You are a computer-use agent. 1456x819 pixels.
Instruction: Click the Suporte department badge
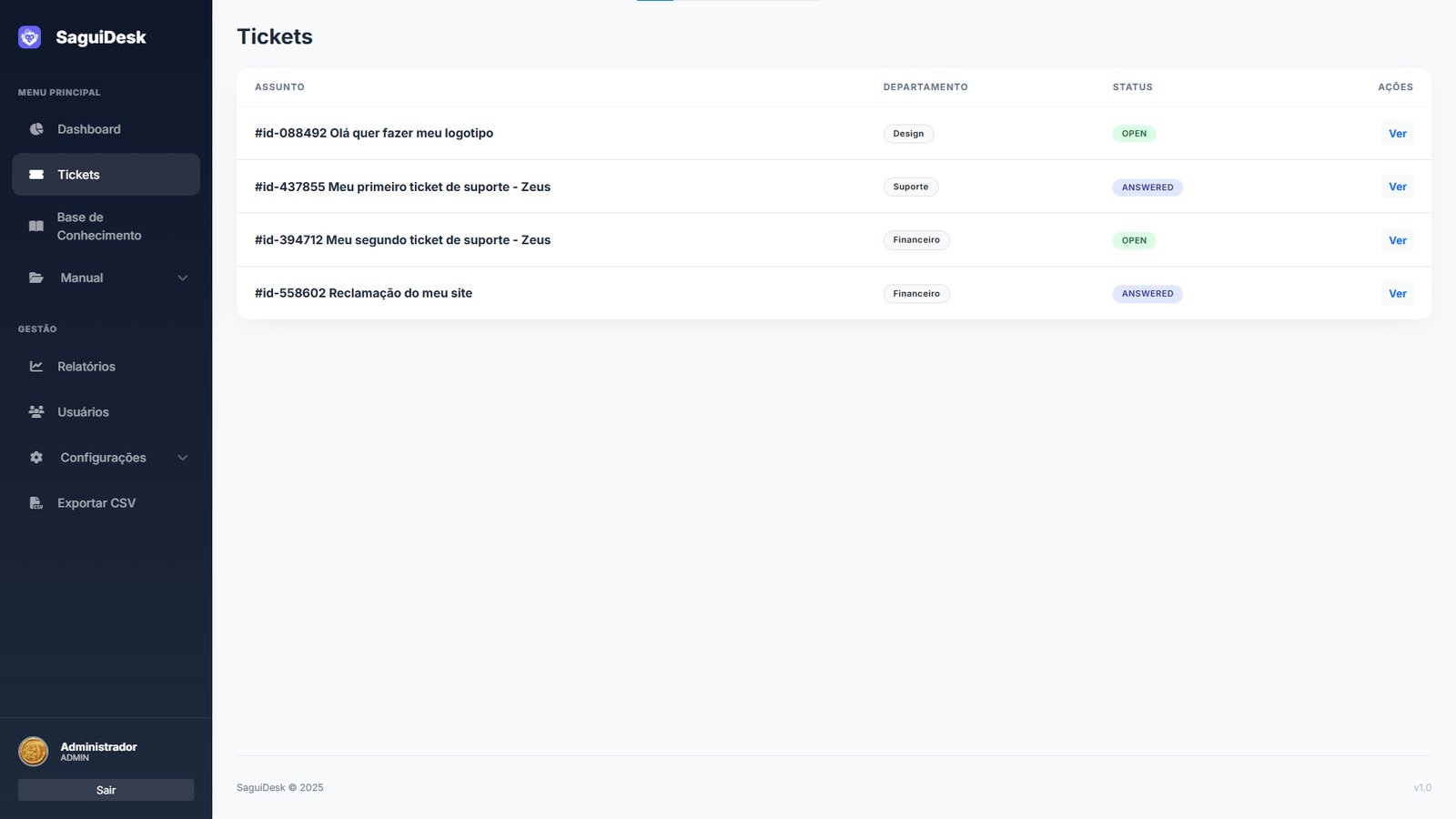(x=910, y=187)
